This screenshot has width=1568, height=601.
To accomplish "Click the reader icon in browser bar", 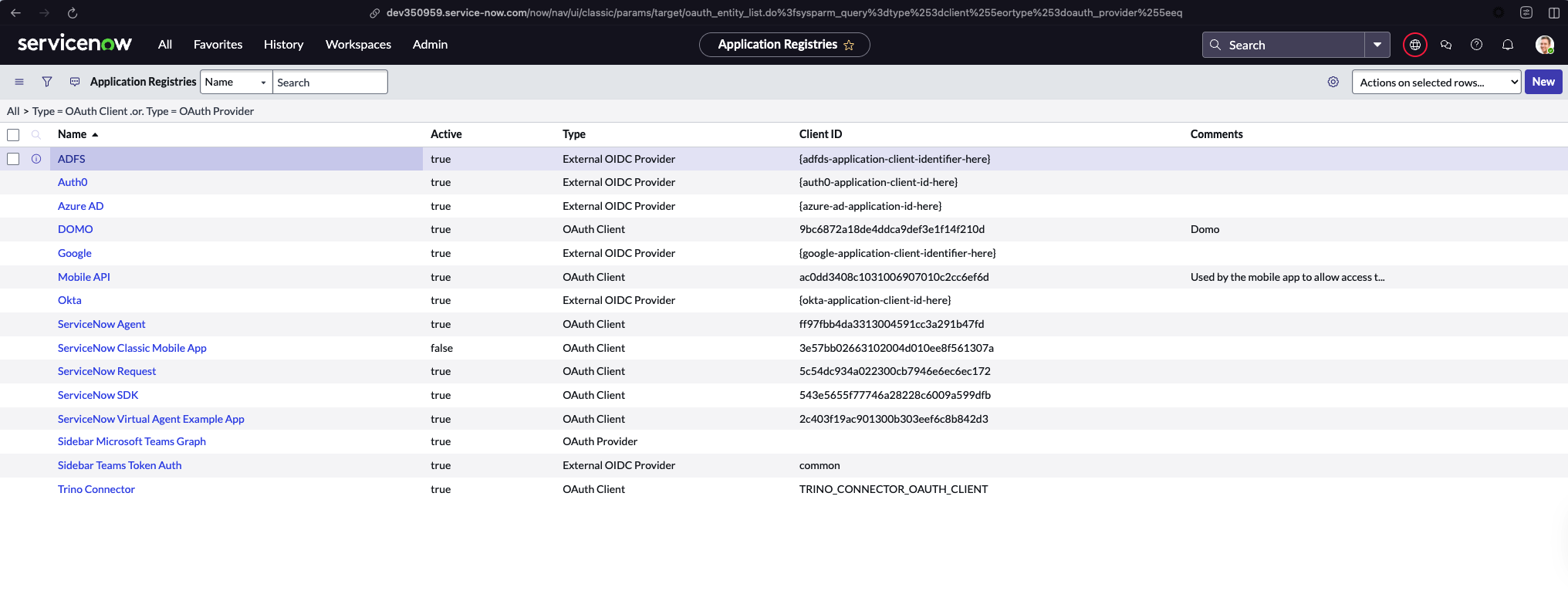I will pos(1526,13).
